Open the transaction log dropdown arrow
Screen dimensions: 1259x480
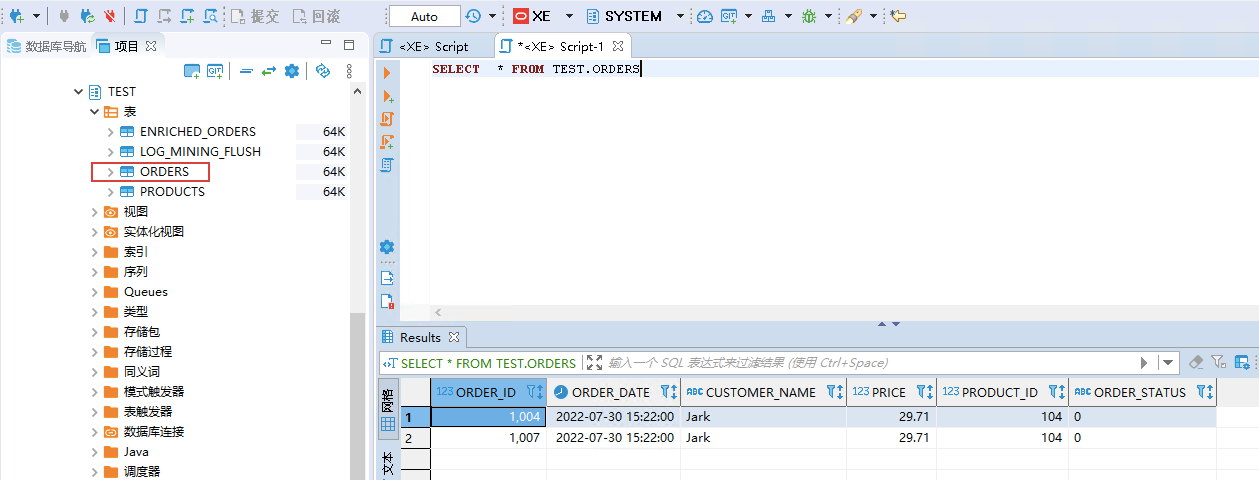[x=492, y=16]
